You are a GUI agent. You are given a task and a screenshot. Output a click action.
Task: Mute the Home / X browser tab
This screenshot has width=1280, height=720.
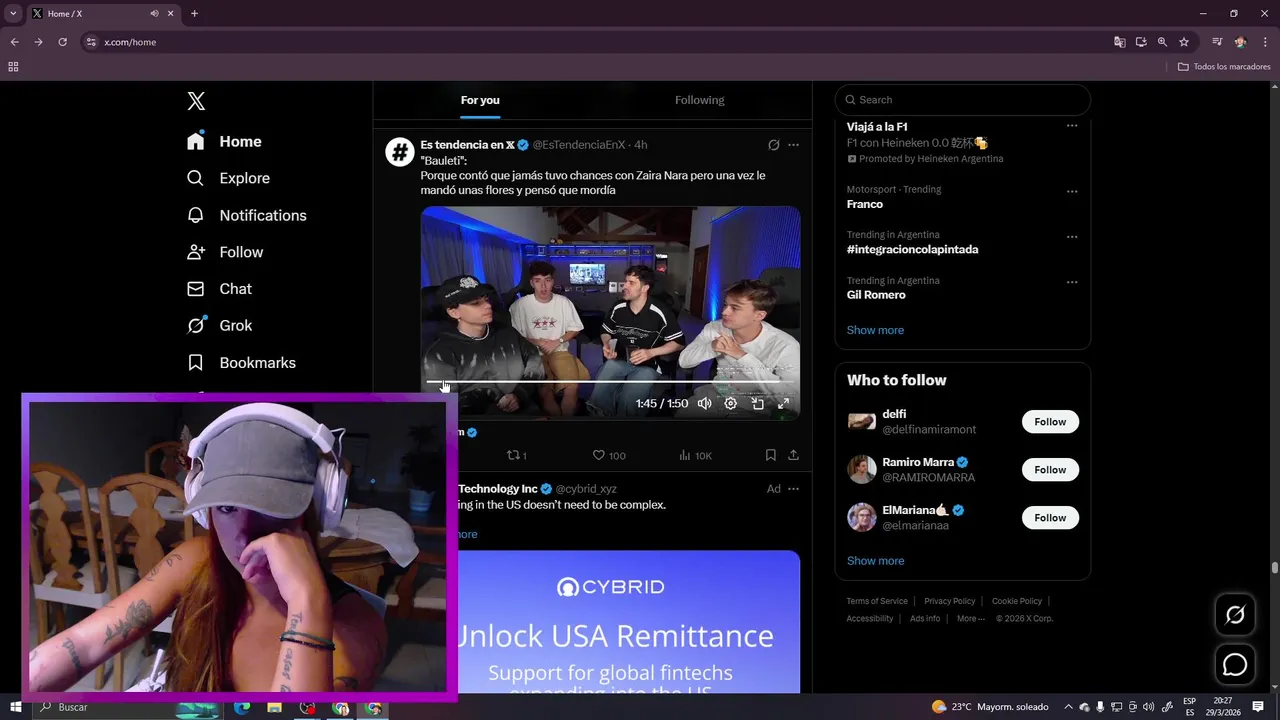pyautogui.click(x=154, y=14)
